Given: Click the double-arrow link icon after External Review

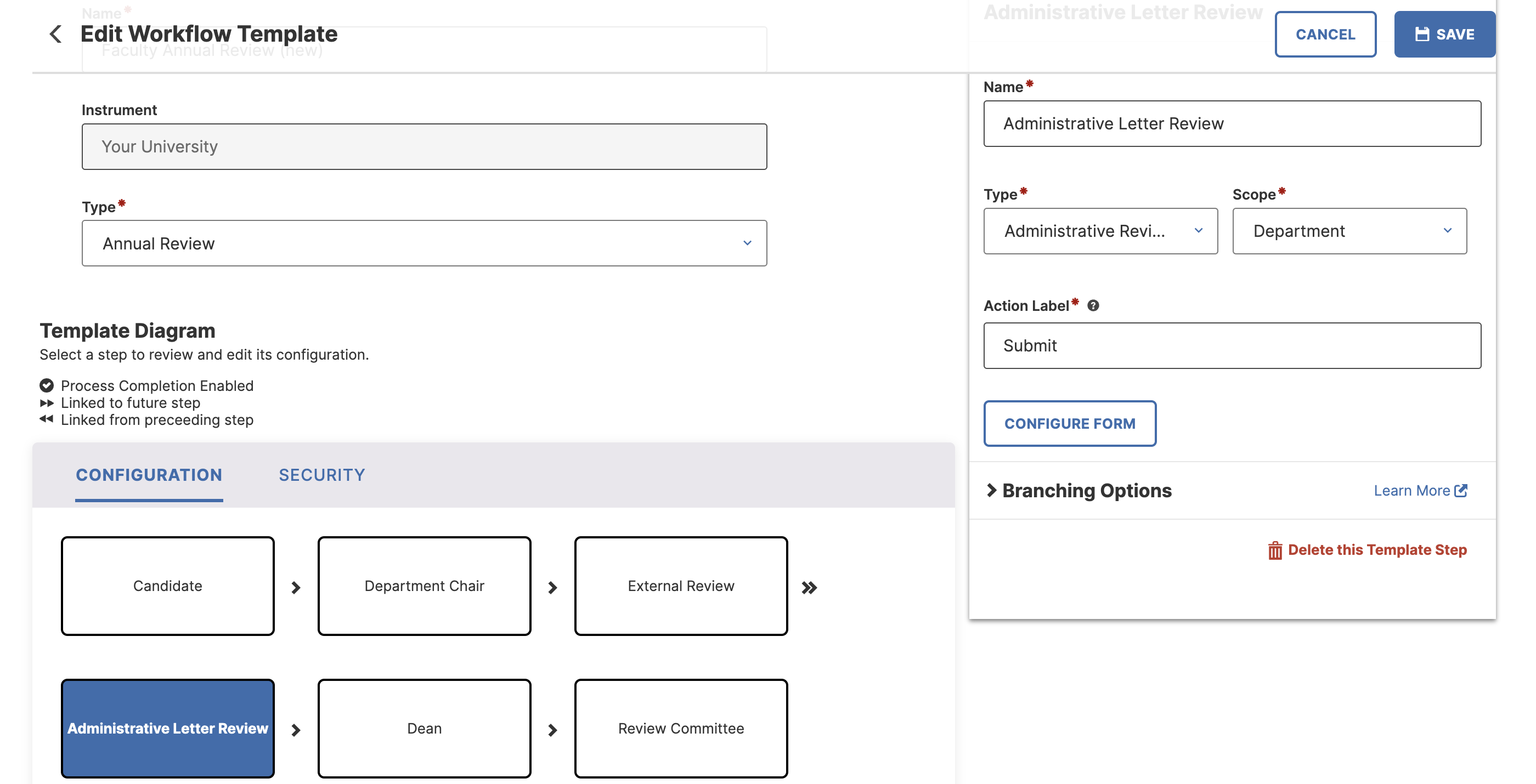Looking at the screenshot, I should pos(809,588).
